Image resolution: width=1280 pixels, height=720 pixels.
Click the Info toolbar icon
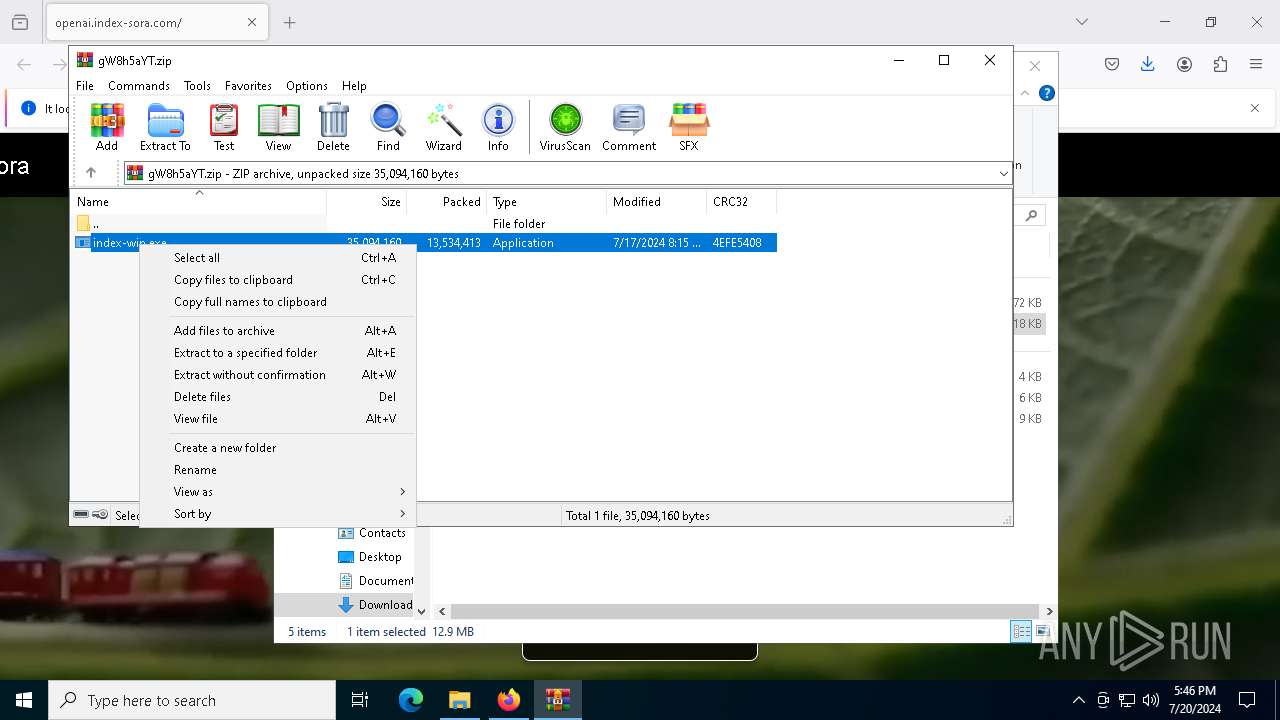[x=498, y=127]
